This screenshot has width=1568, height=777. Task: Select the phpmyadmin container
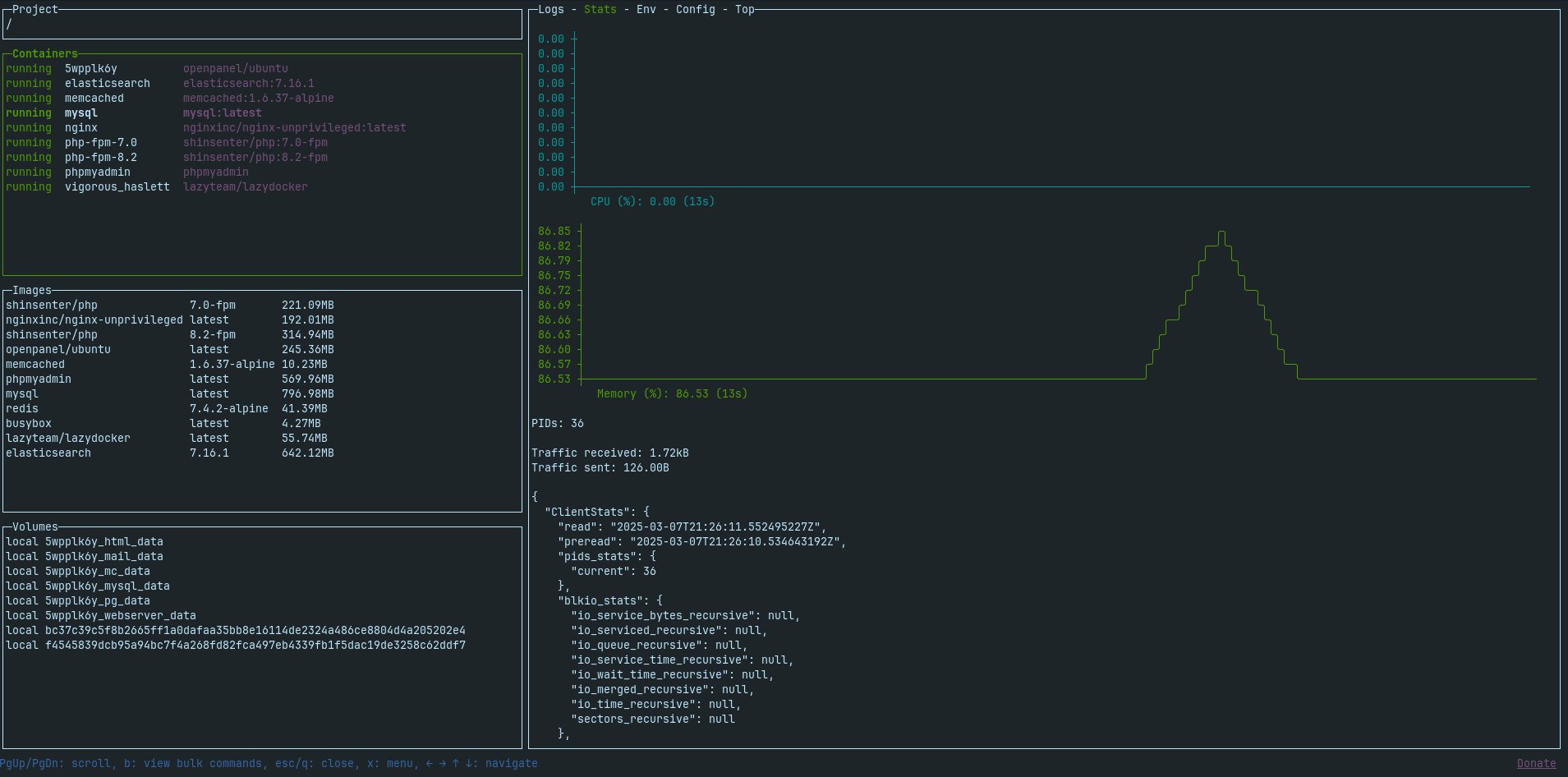tap(262, 172)
